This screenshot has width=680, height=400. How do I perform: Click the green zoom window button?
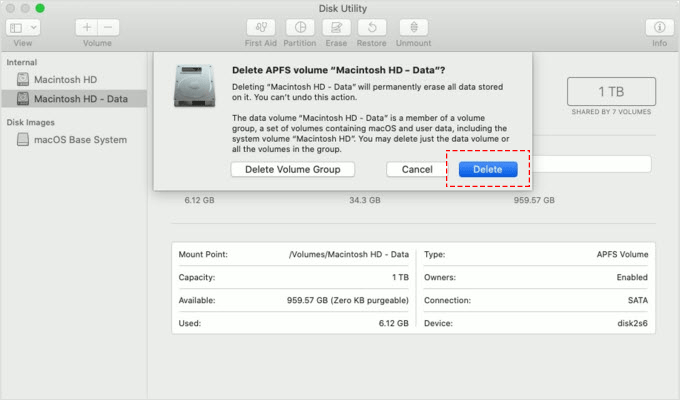40,8
